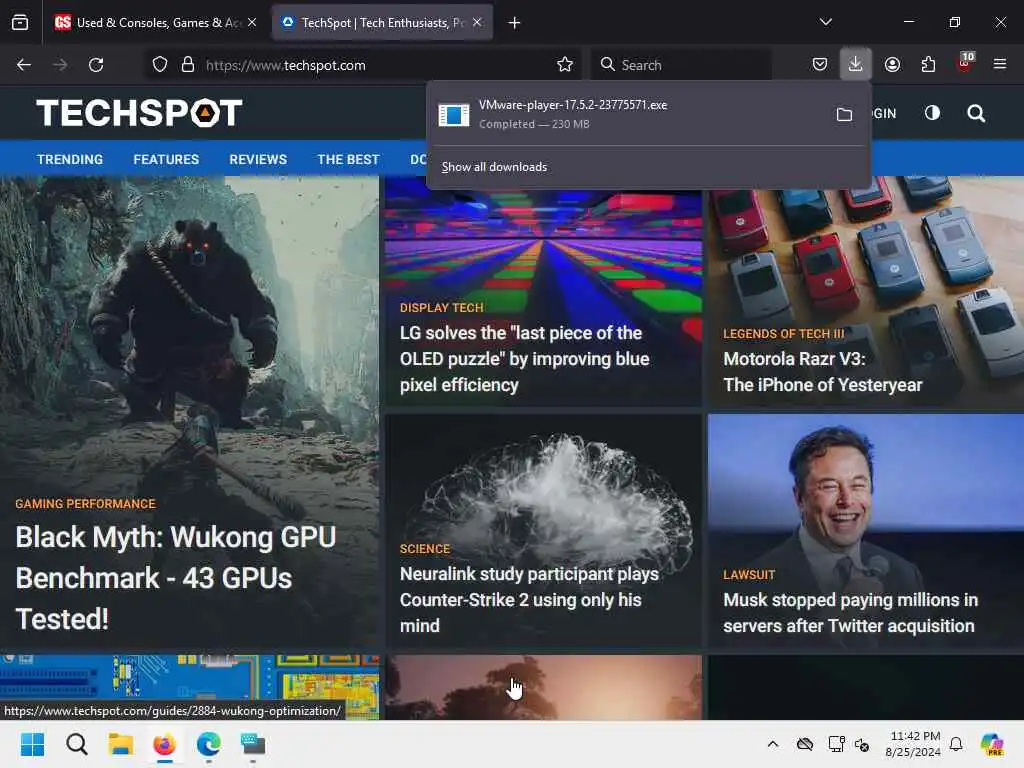Open the Trending section

tap(70, 159)
